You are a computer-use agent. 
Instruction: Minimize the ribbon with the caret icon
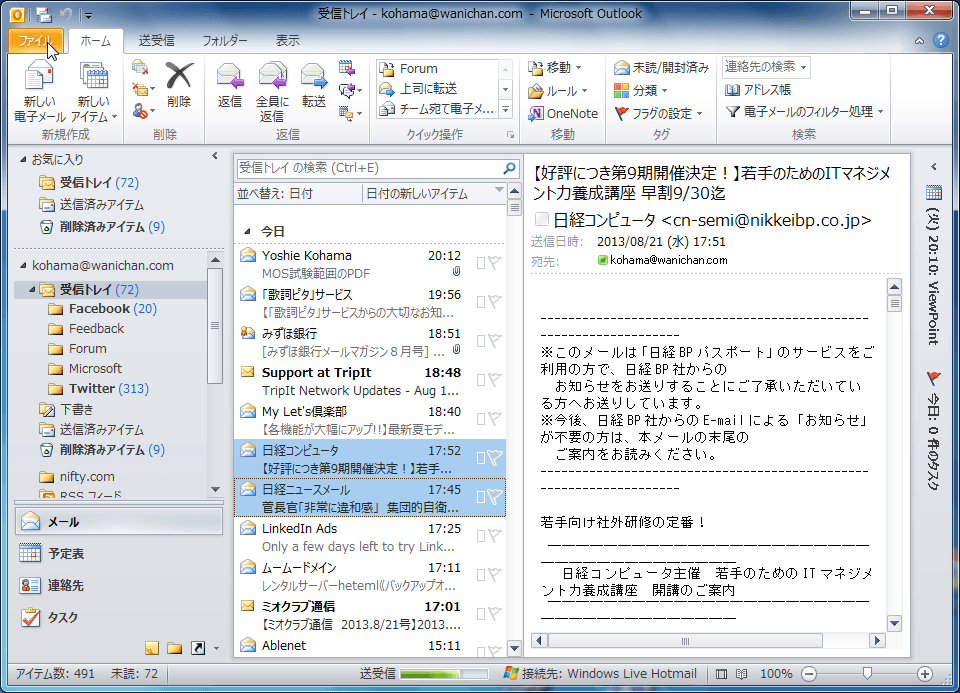[x=920, y=41]
